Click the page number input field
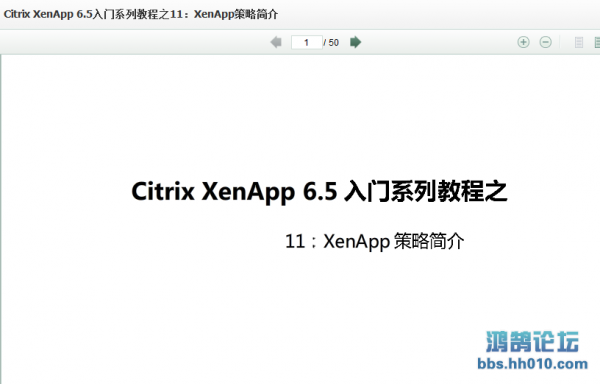Screen dimensions: 600x384 (307, 42)
